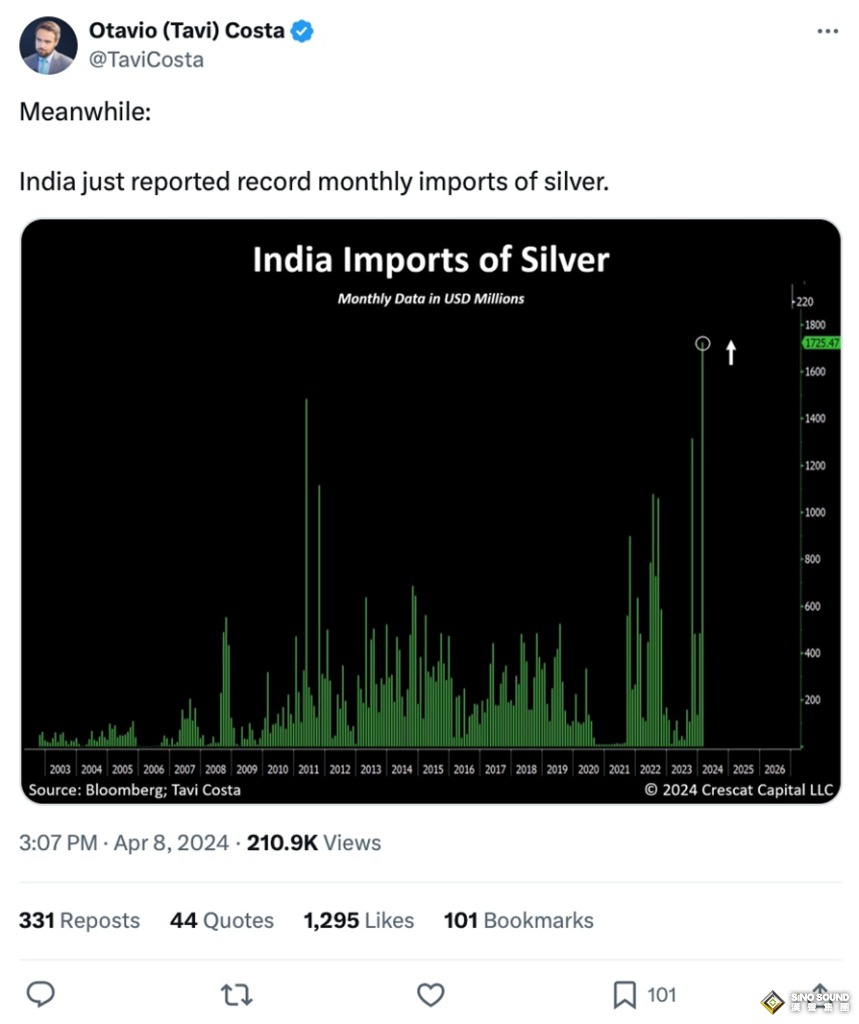Click the green 1725.47 value label
This screenshot has height=1024, width=859.
point(820,343)
